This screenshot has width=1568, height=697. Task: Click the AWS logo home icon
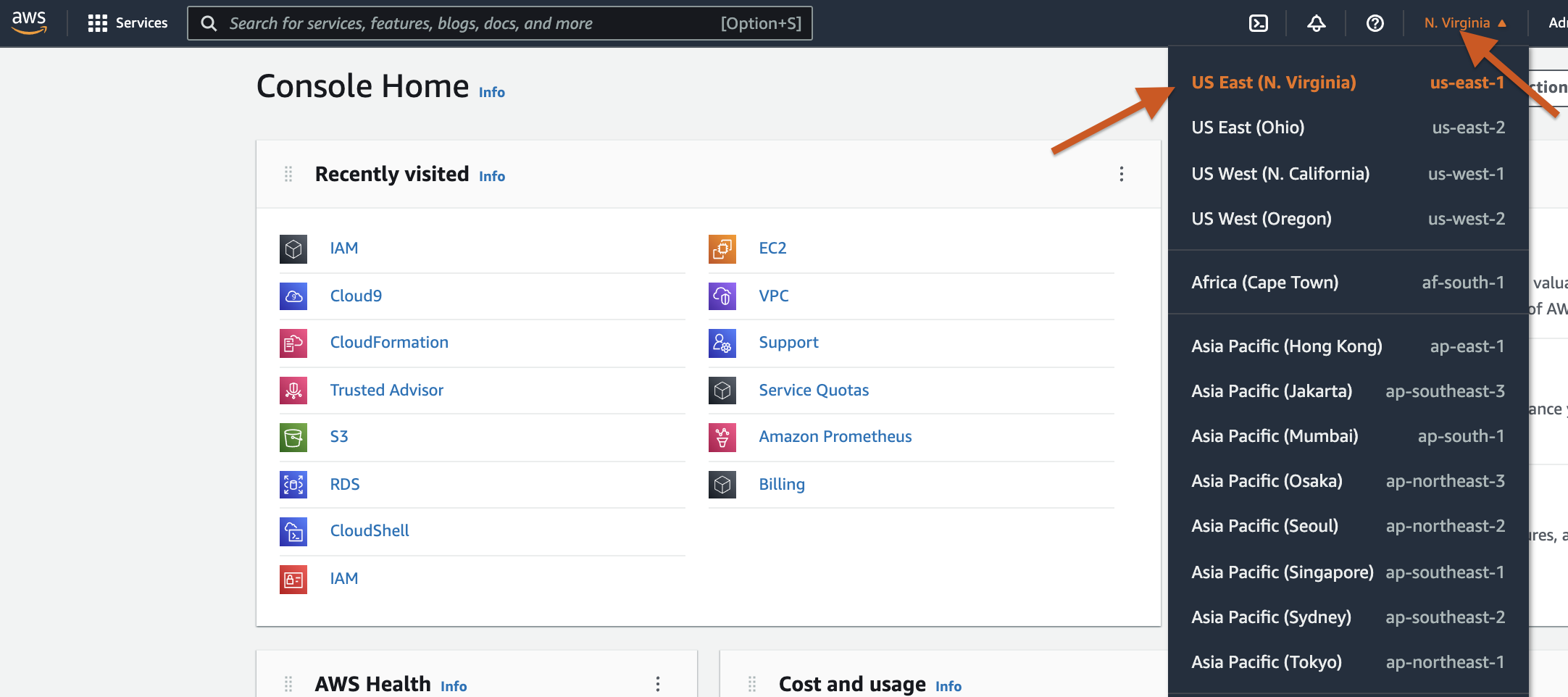pyautogui.click(x=29, y=22)
